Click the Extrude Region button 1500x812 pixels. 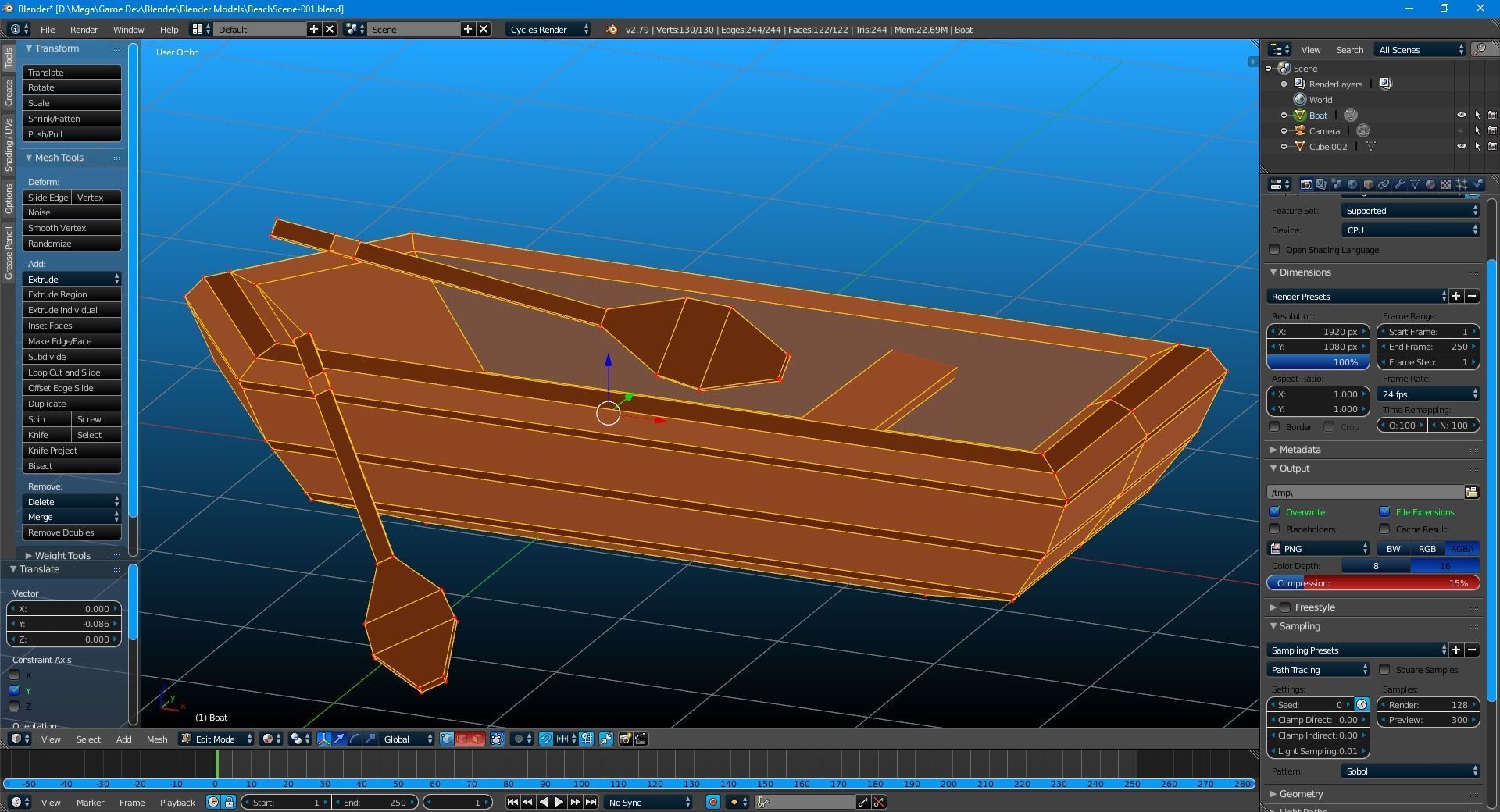click(72, 294)
